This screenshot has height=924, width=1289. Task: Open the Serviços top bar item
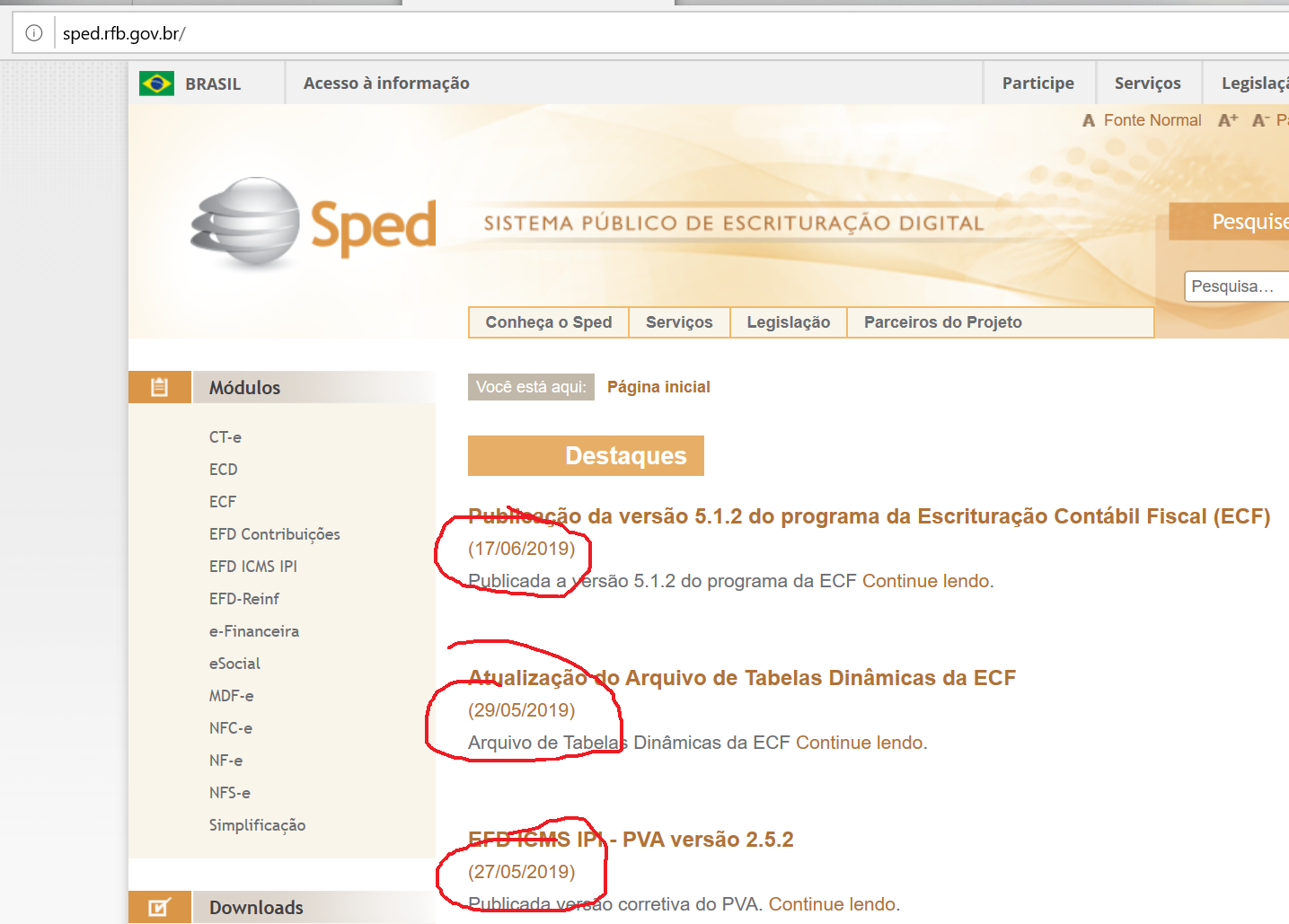[1148, 83]
